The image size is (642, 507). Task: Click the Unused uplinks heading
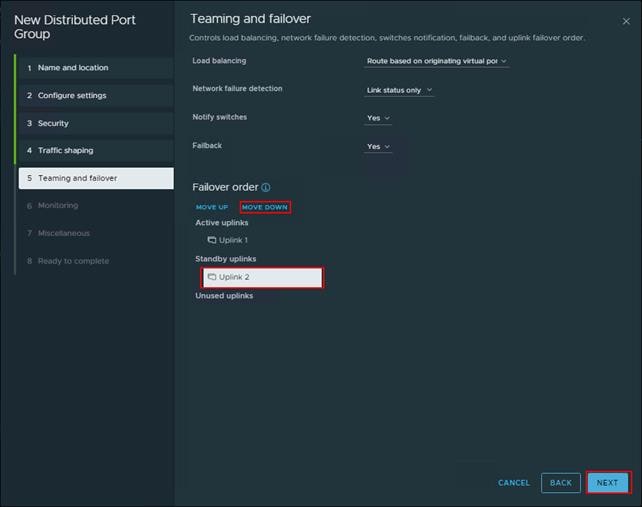point(224,296)
